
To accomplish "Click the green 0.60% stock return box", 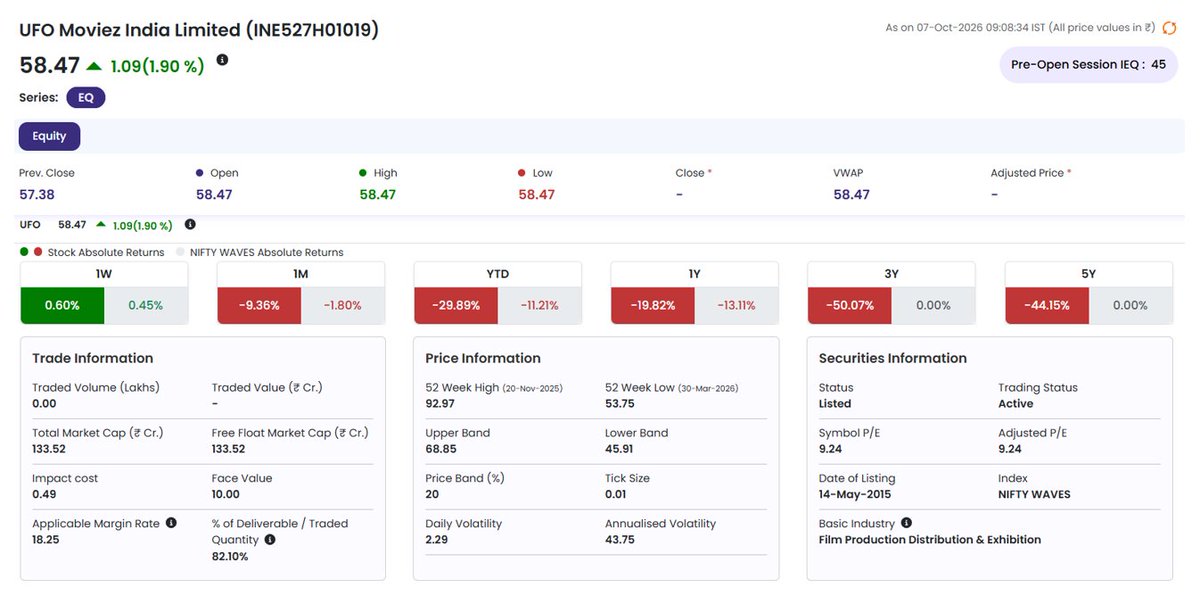I will (x=62, y=305).
